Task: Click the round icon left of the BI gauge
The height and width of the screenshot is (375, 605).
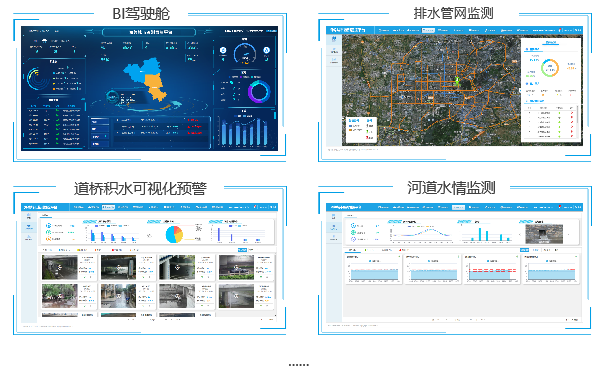Action: coord(223,50)
